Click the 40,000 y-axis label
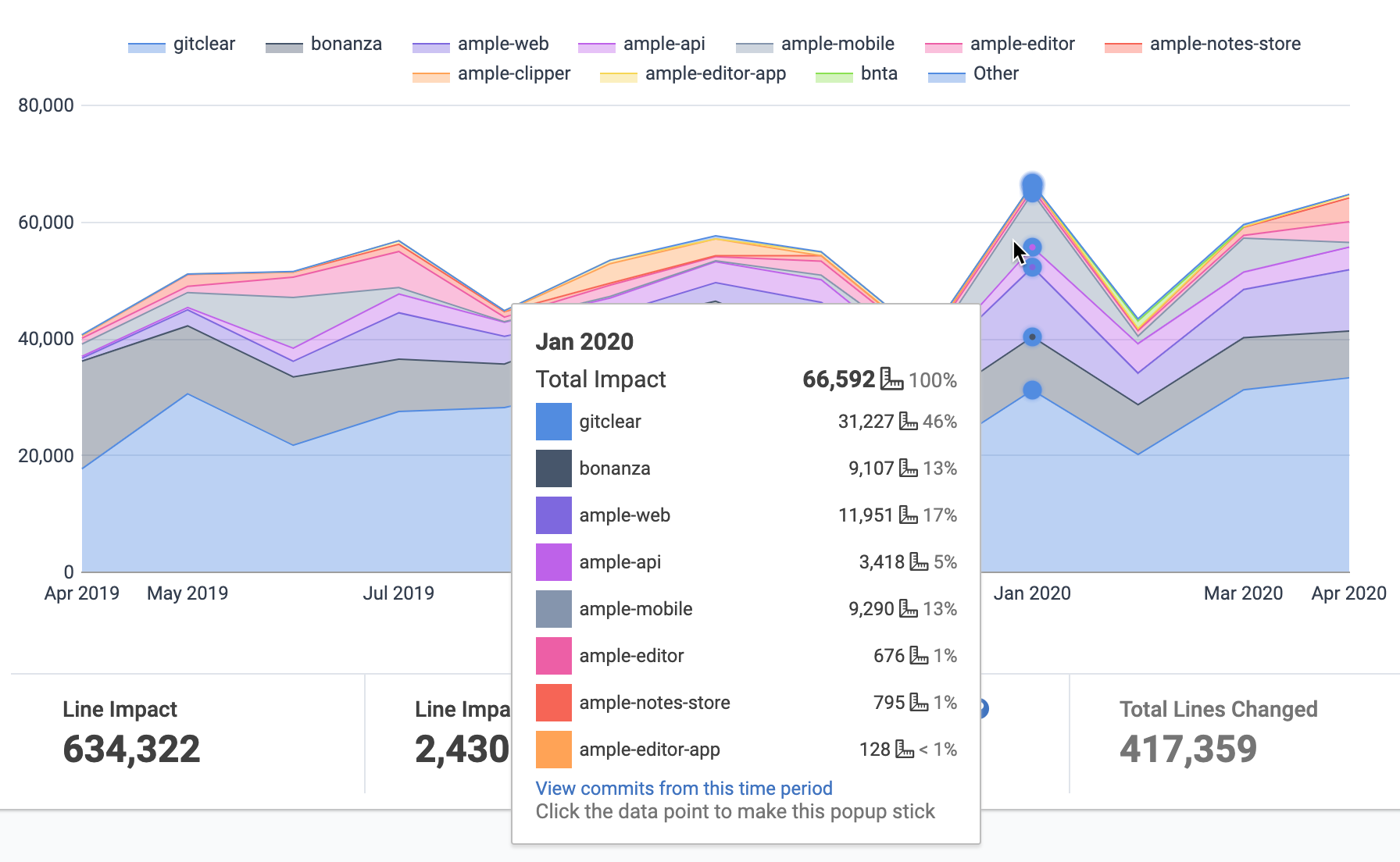Viewport: 1400px width, 862px height. click(x=46, y=339)
